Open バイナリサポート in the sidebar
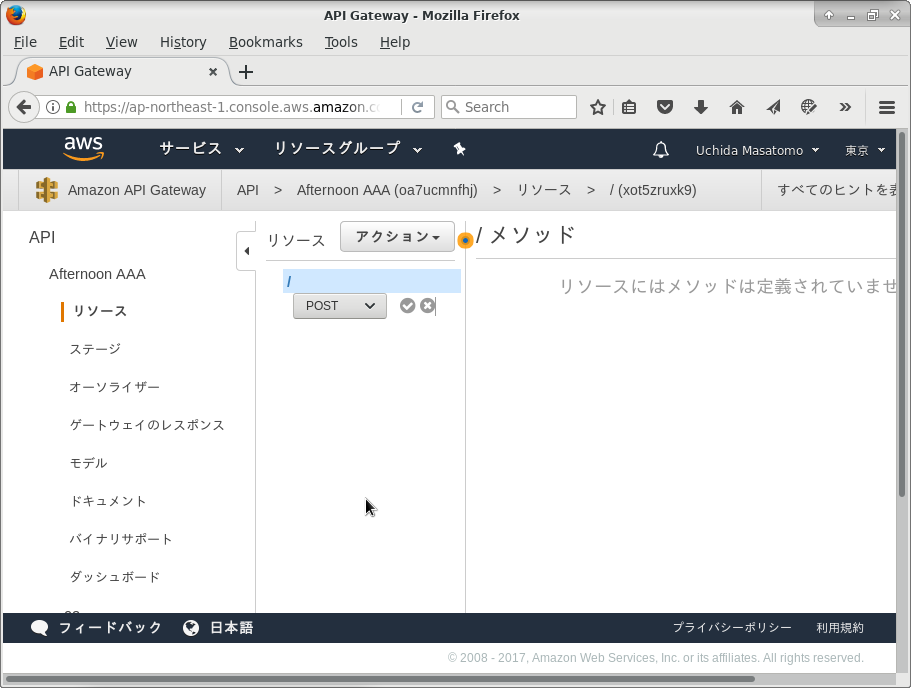 [x=121, y=539]
